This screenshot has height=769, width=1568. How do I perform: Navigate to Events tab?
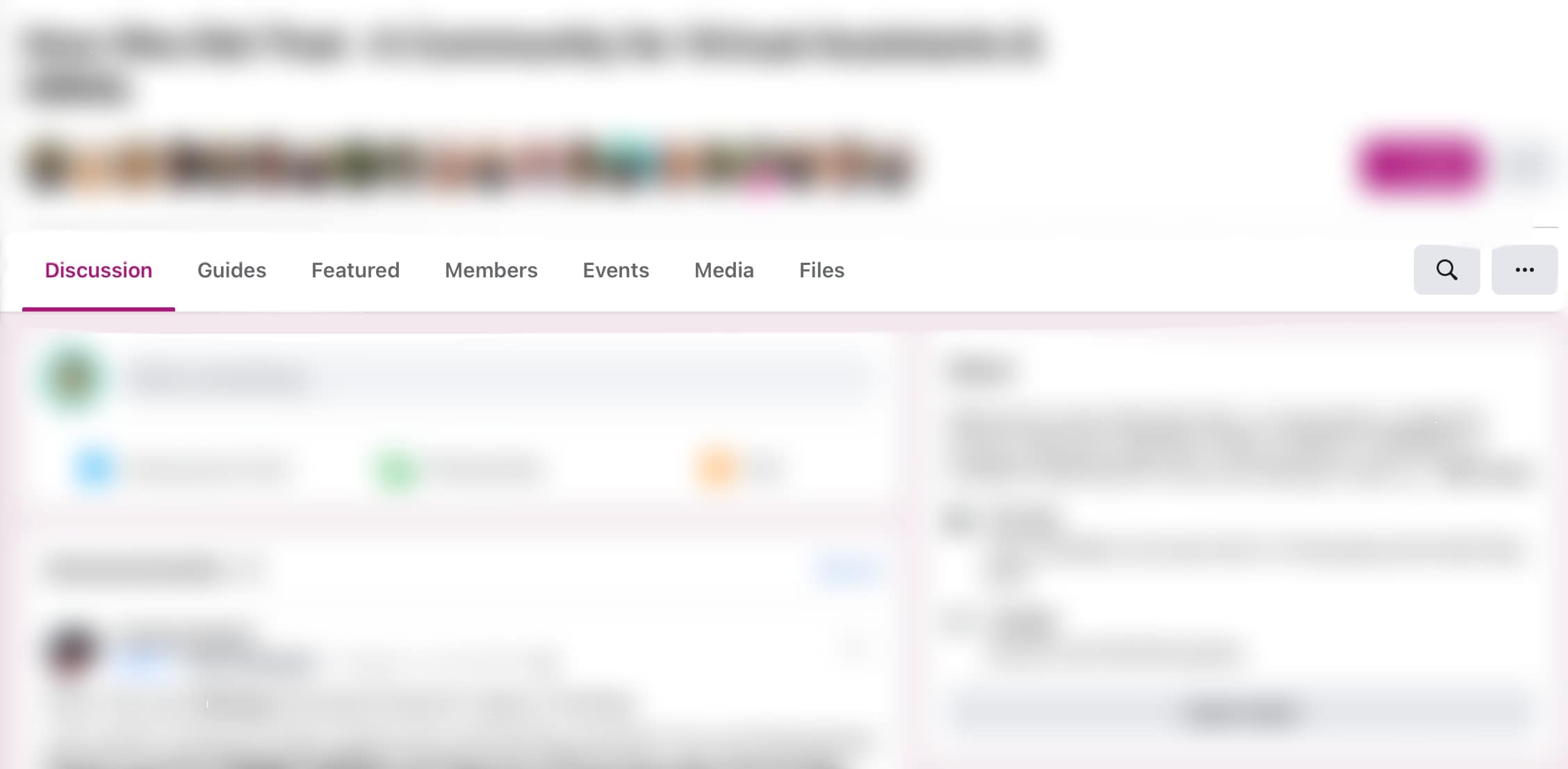[615, 270]
